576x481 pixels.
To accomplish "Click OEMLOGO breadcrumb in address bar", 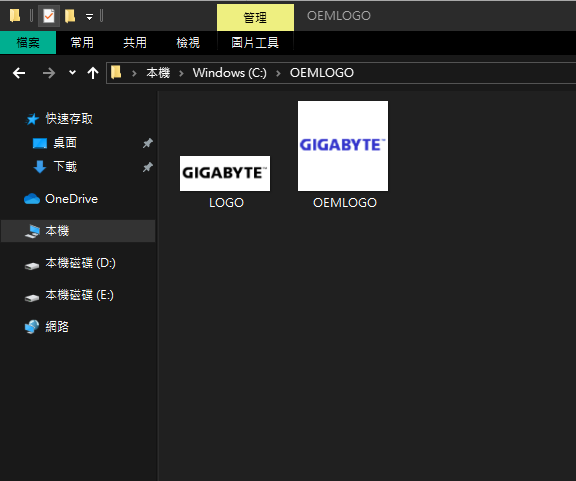I will [322, 73].
